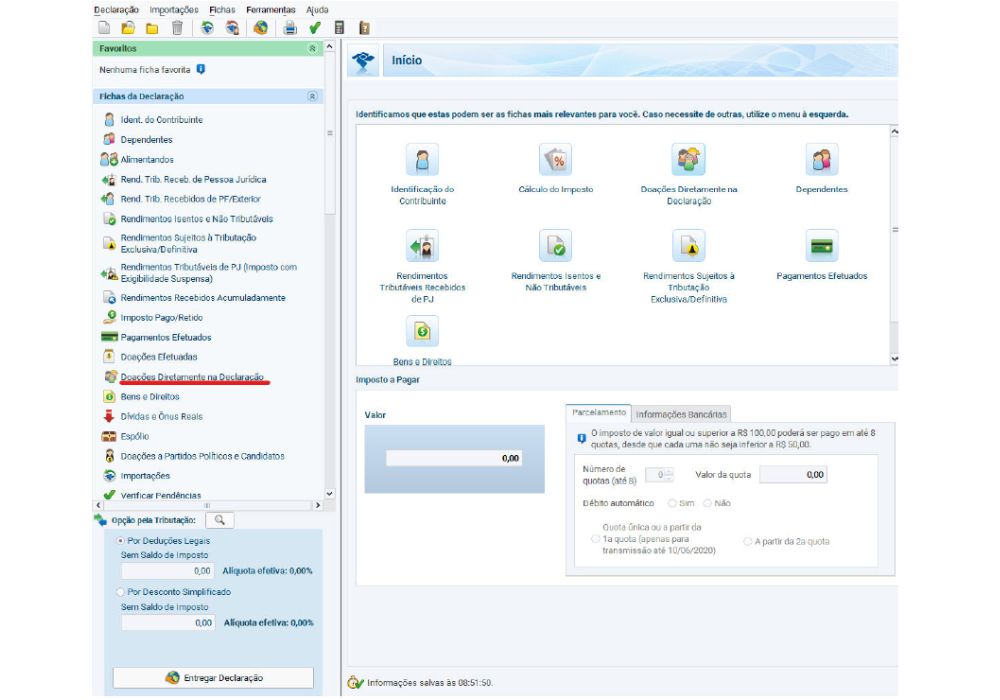Click the printer icon in toolbar
The height and width of the screenshot is (700, 1000).
click(290, 28)
